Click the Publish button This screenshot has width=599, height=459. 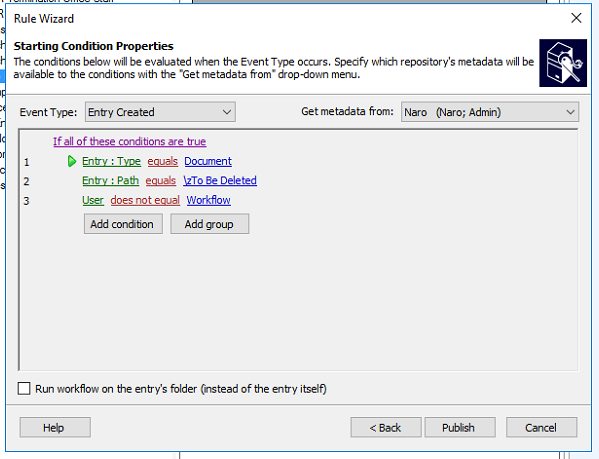coord(460,427)
